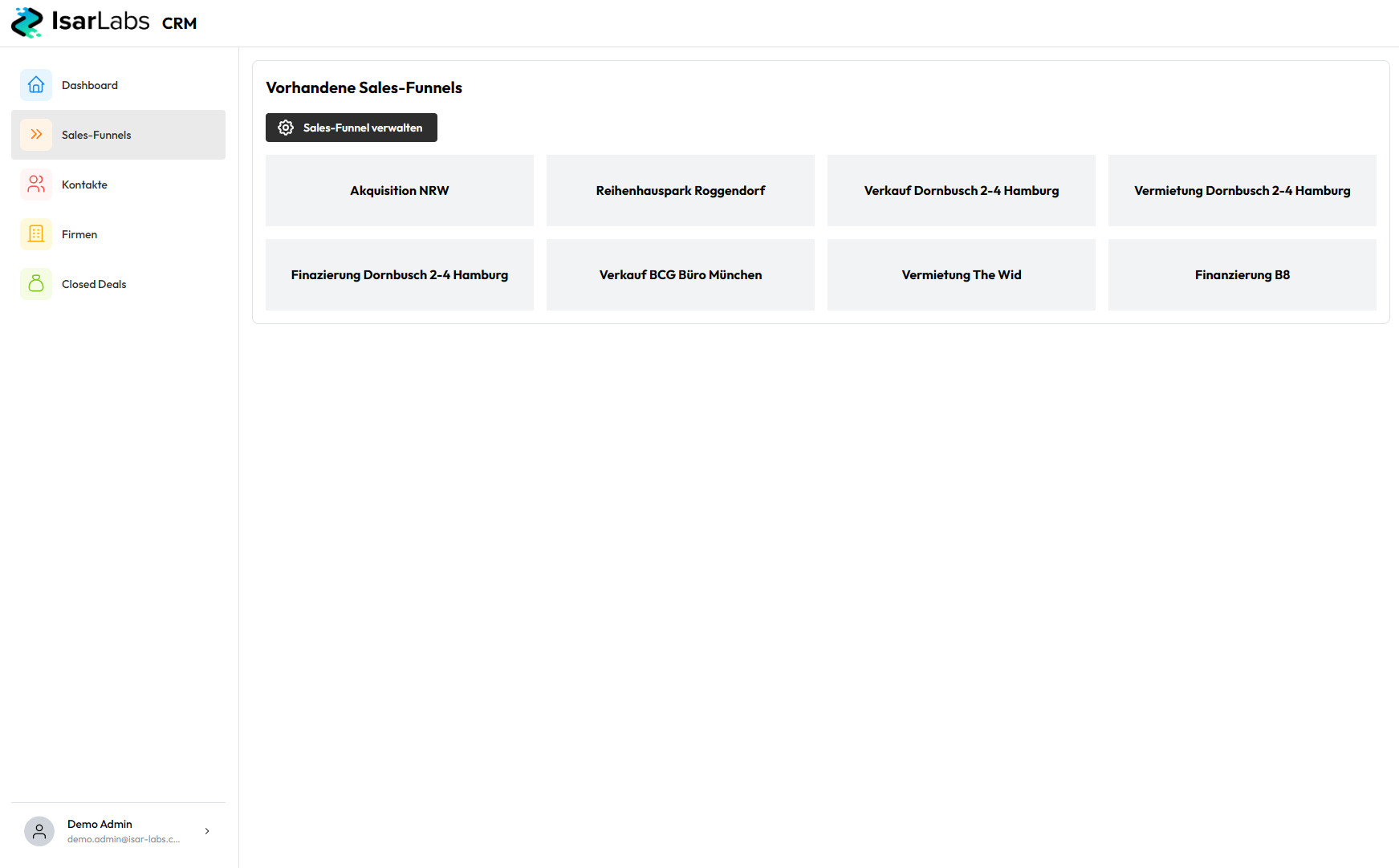The image size is (1399, 868).
Task: Select the Verkauf BCG Büro München funnel
Action: [x=680, y=274]
